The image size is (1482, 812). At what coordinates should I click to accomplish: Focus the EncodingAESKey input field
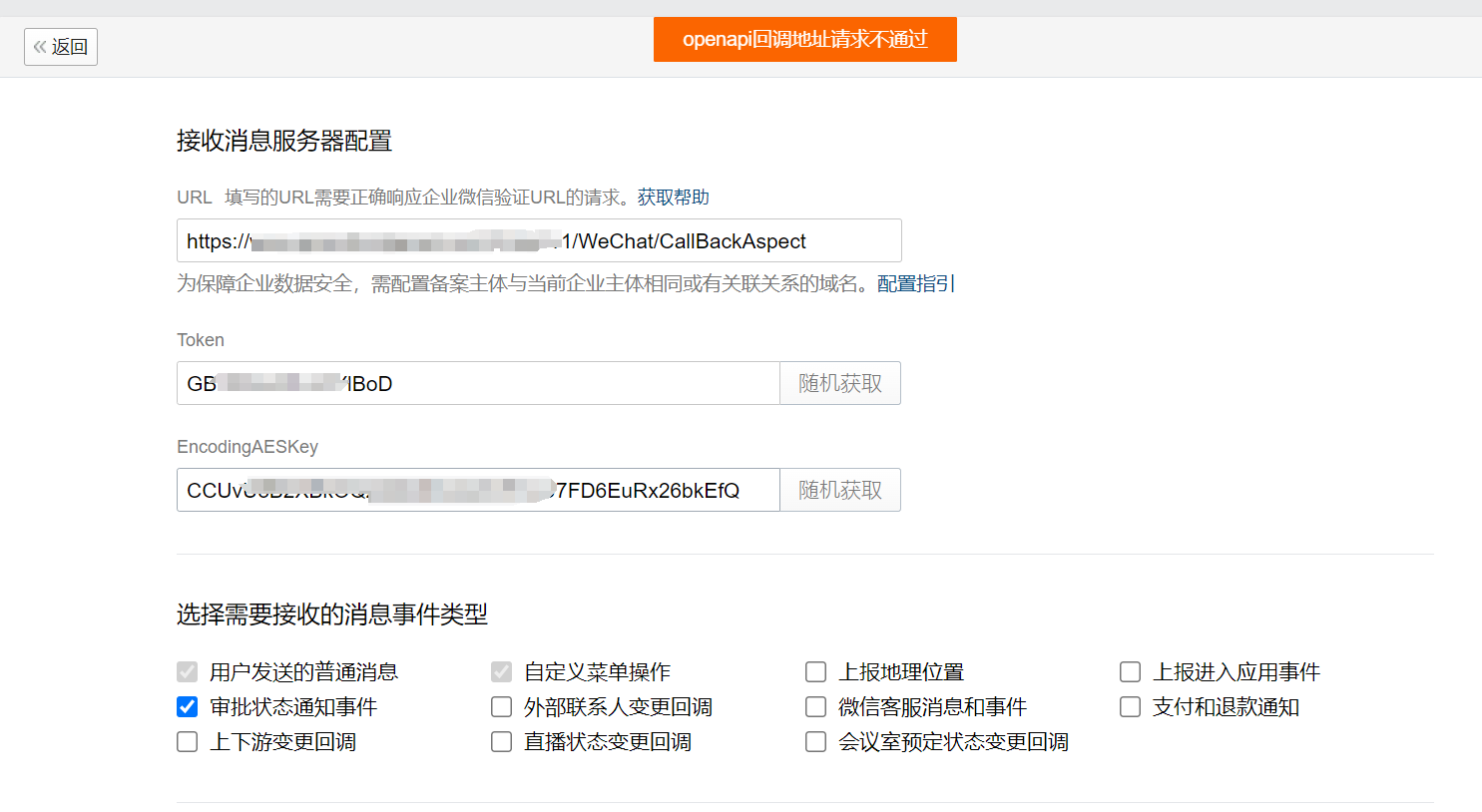point(478,490)
